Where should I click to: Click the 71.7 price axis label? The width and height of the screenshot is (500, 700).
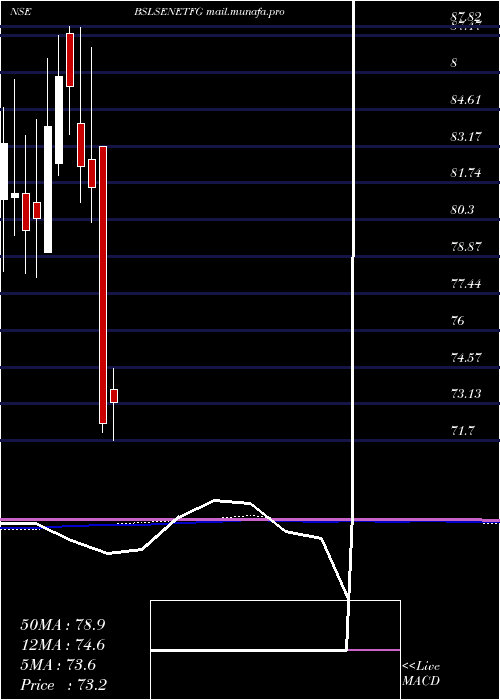click(x=462, y=431)
